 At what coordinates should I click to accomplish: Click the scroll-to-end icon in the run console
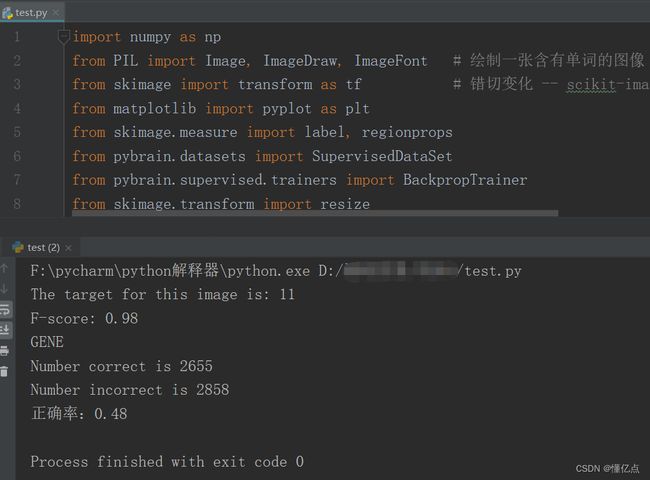pos(5,329)
